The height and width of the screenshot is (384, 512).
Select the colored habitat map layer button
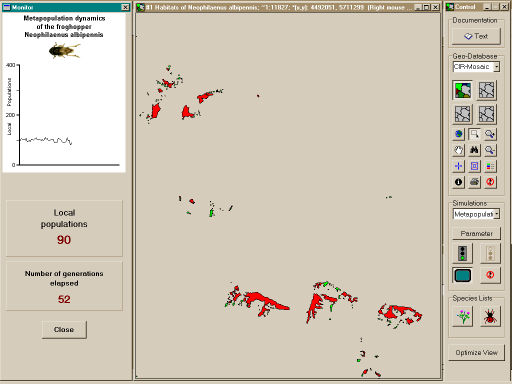coord(462,90)
